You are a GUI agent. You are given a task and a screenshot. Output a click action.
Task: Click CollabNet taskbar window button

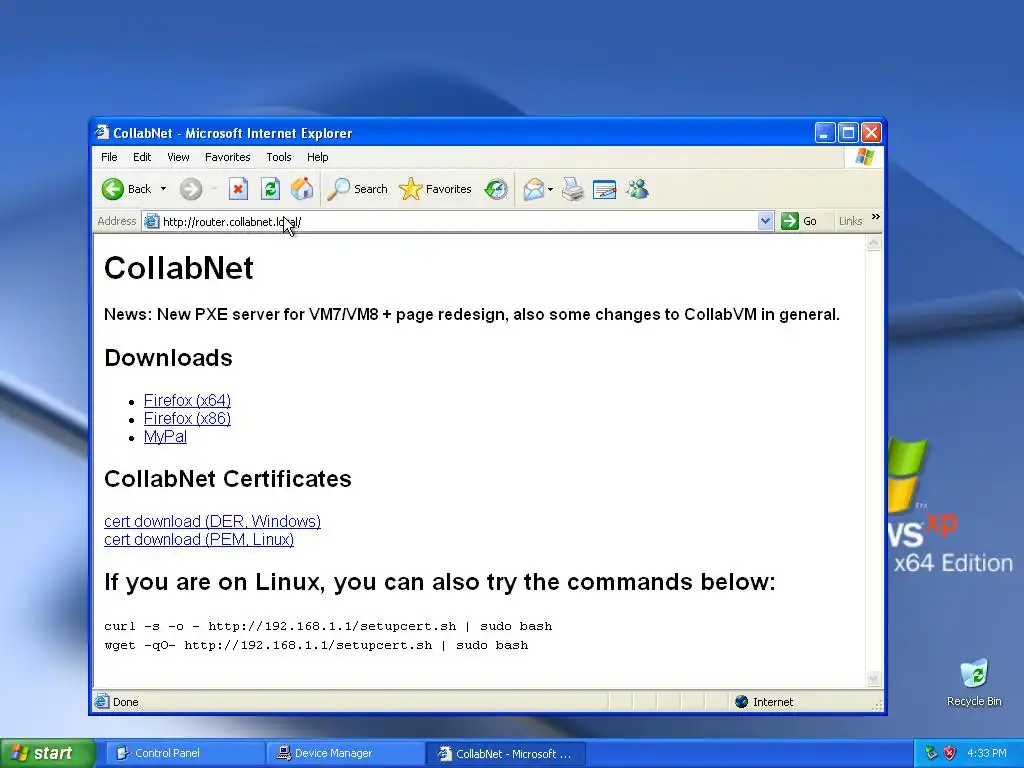[x=505, y=754]
